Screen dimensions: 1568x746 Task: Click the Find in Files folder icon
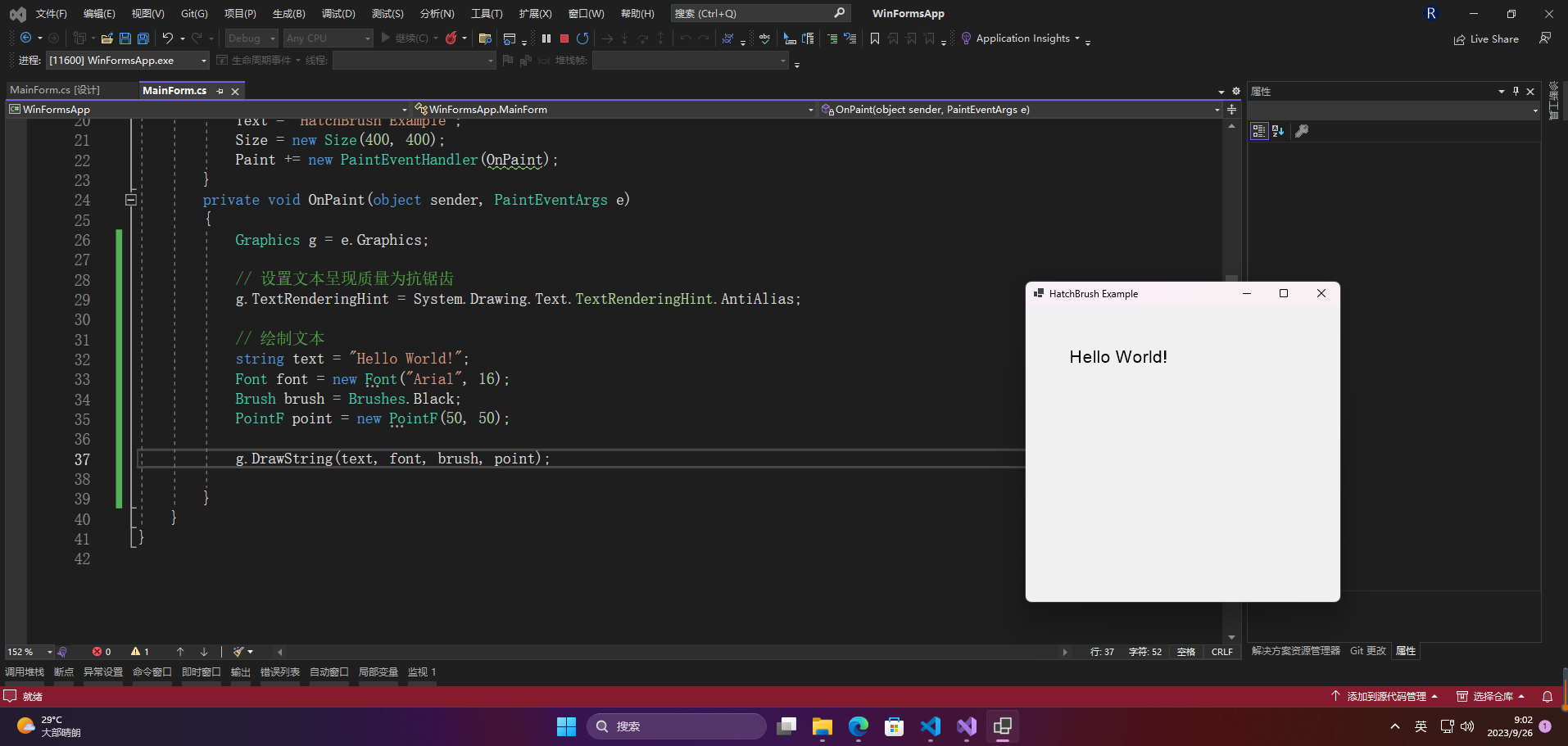click(485, 38)
